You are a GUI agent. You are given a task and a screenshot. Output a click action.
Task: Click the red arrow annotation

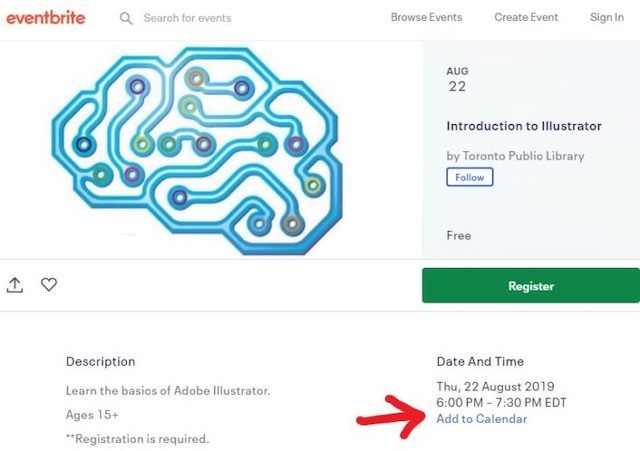point(390,416)
